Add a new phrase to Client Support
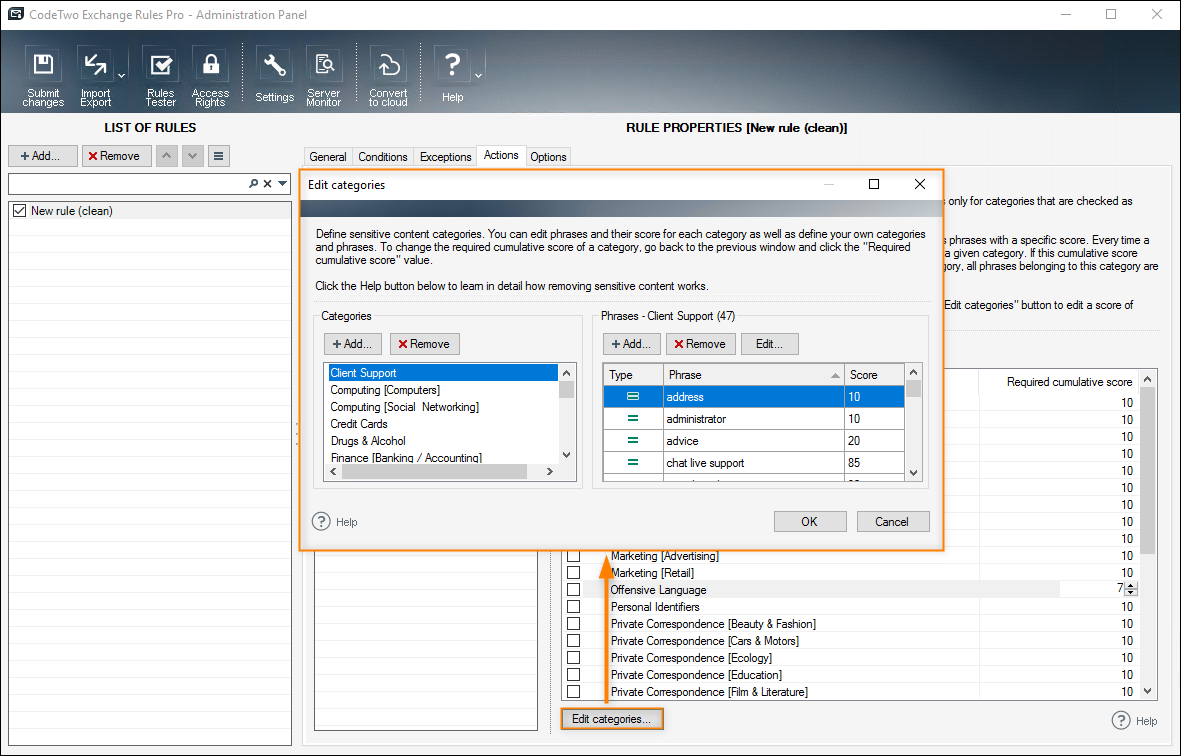This screenshot has width=1181, height=756. (x=632, y=344)
